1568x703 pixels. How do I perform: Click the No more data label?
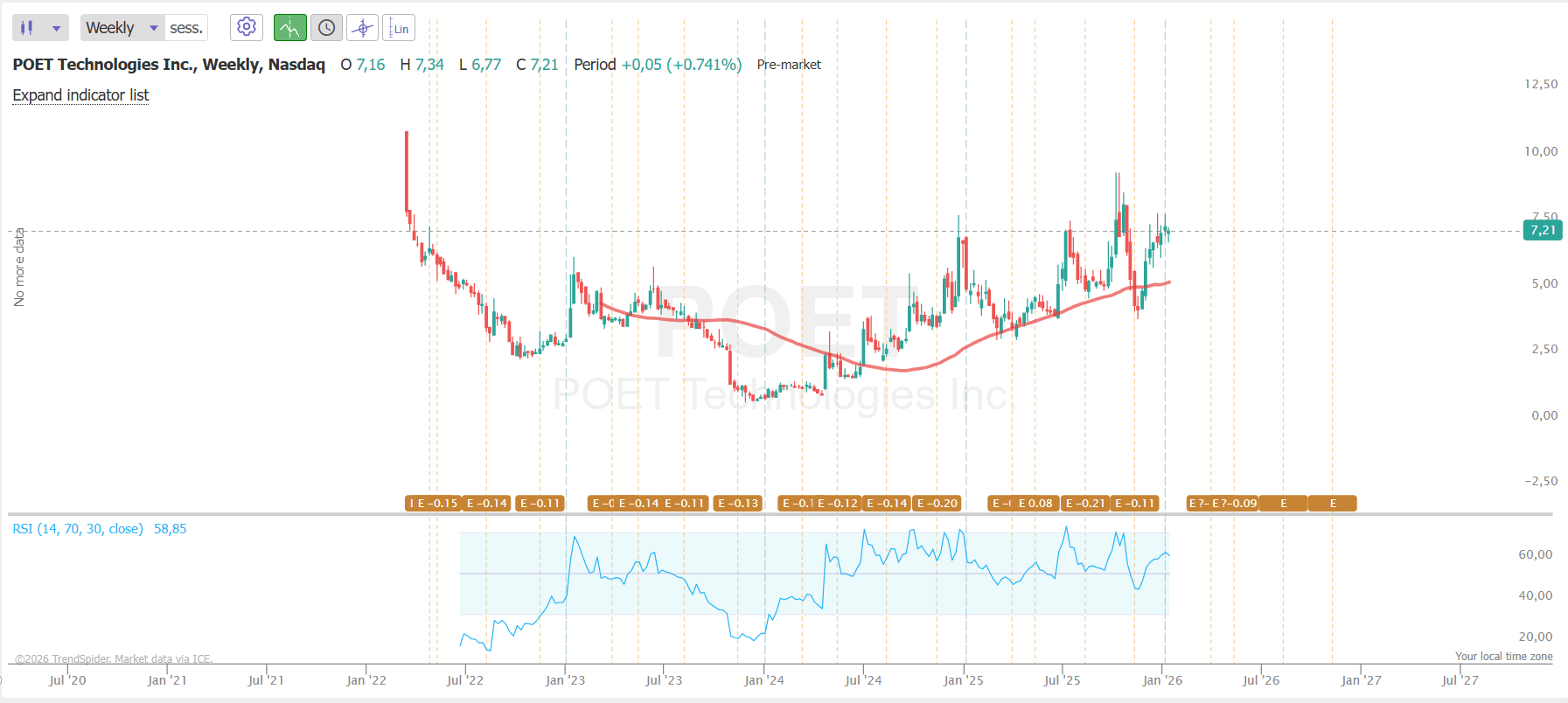(x=19, y=268)
